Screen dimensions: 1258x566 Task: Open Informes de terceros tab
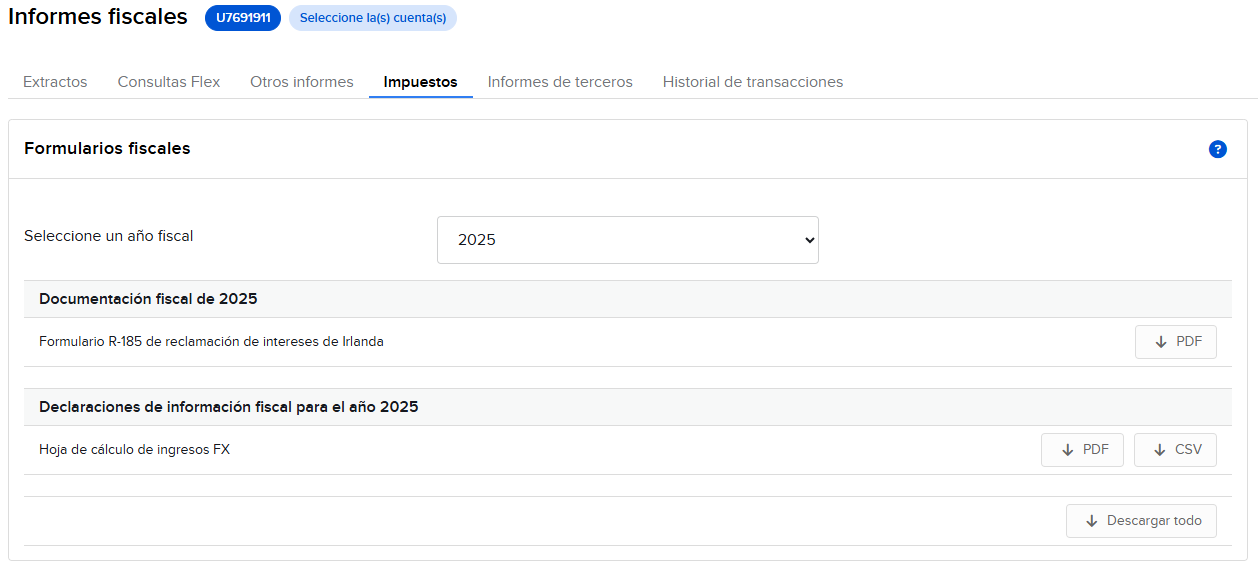[x=560, y=82]
